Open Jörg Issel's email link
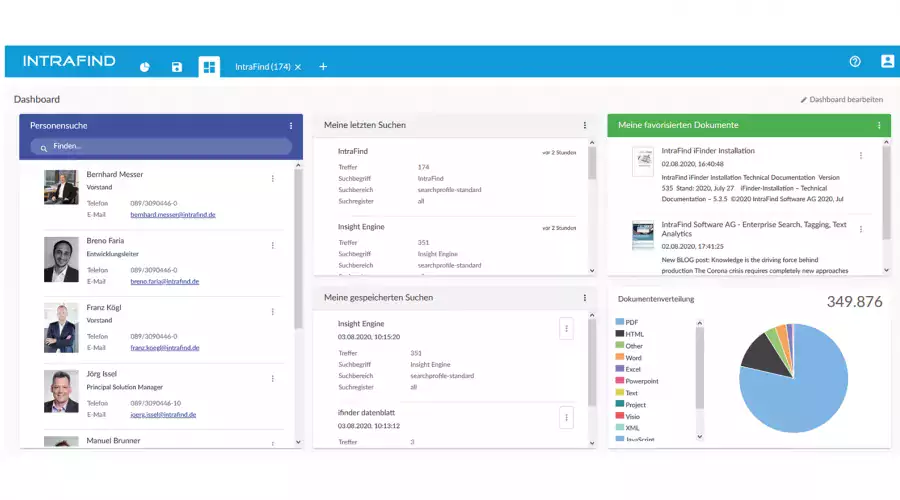Viewport: 900px width, 500px height. 163,414
